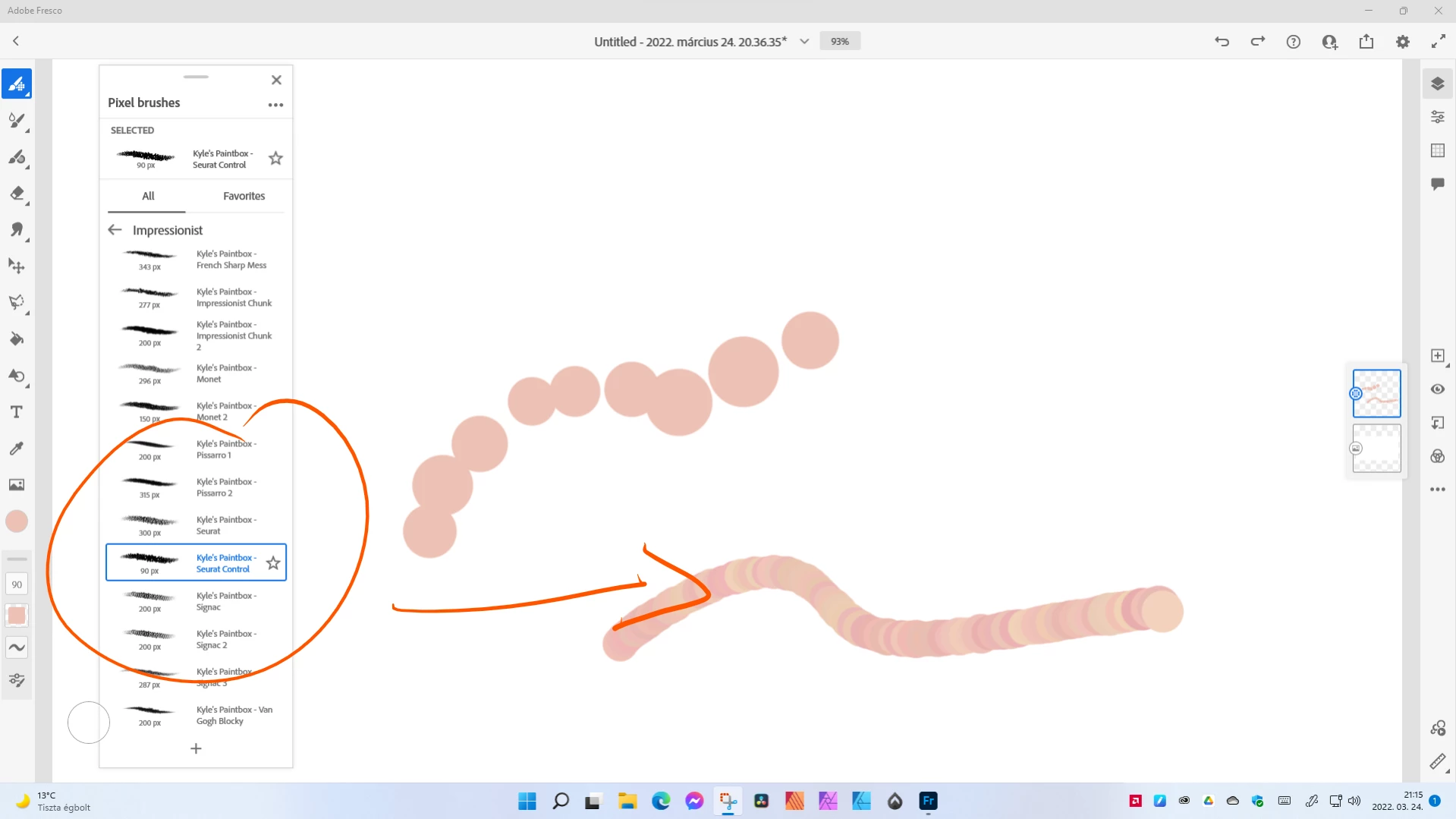Select the Eraser tool
Image resolution: width=1456 pixels, height=819 pixels.
[17, 194]
